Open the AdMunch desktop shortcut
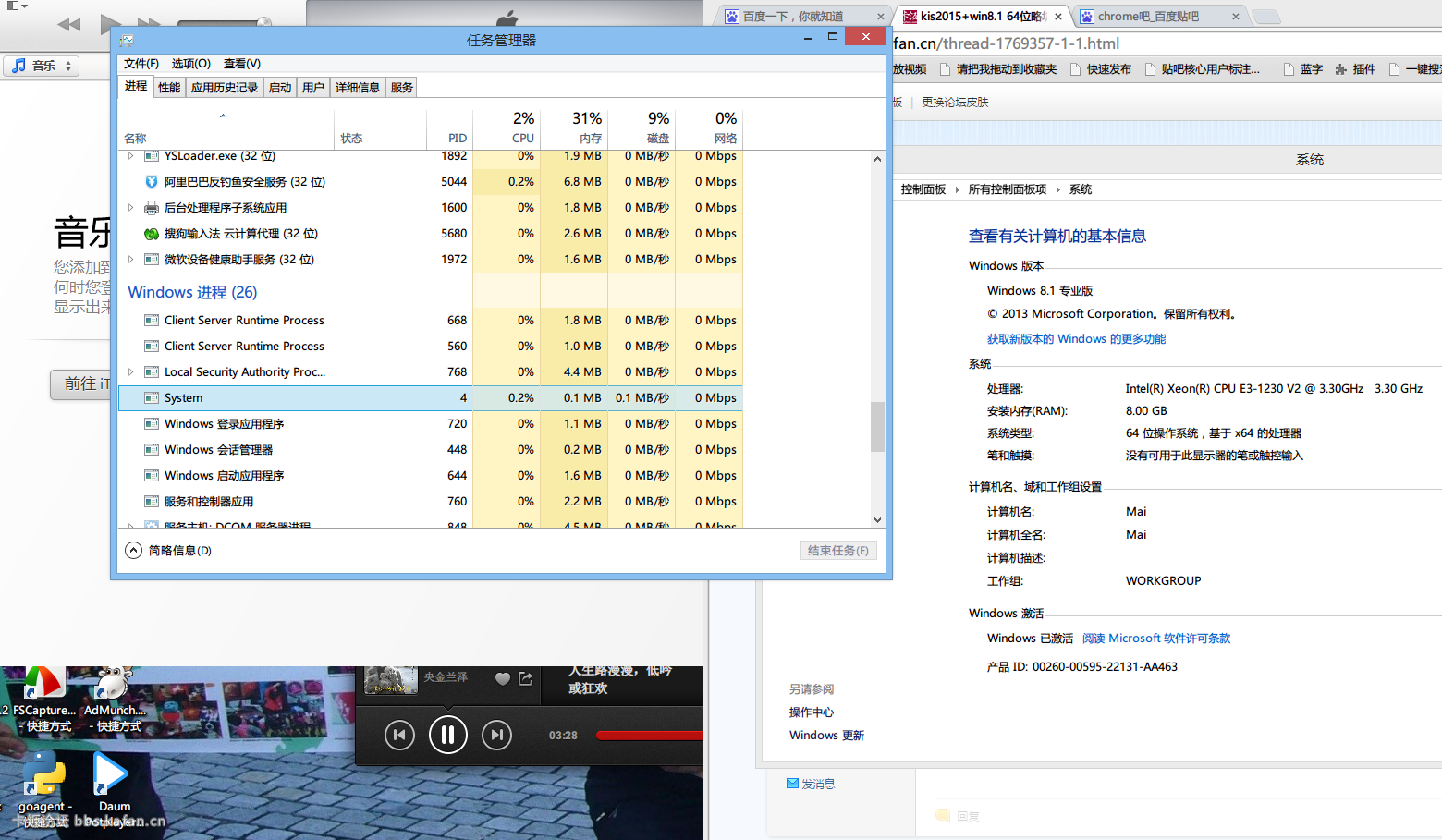The image size is (1442, 840). [x=115, y=700]
